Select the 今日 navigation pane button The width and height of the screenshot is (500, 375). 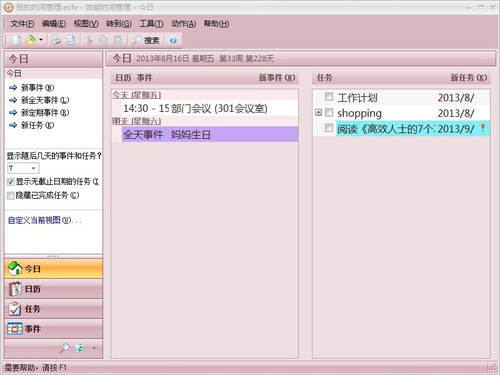point(53,269)
